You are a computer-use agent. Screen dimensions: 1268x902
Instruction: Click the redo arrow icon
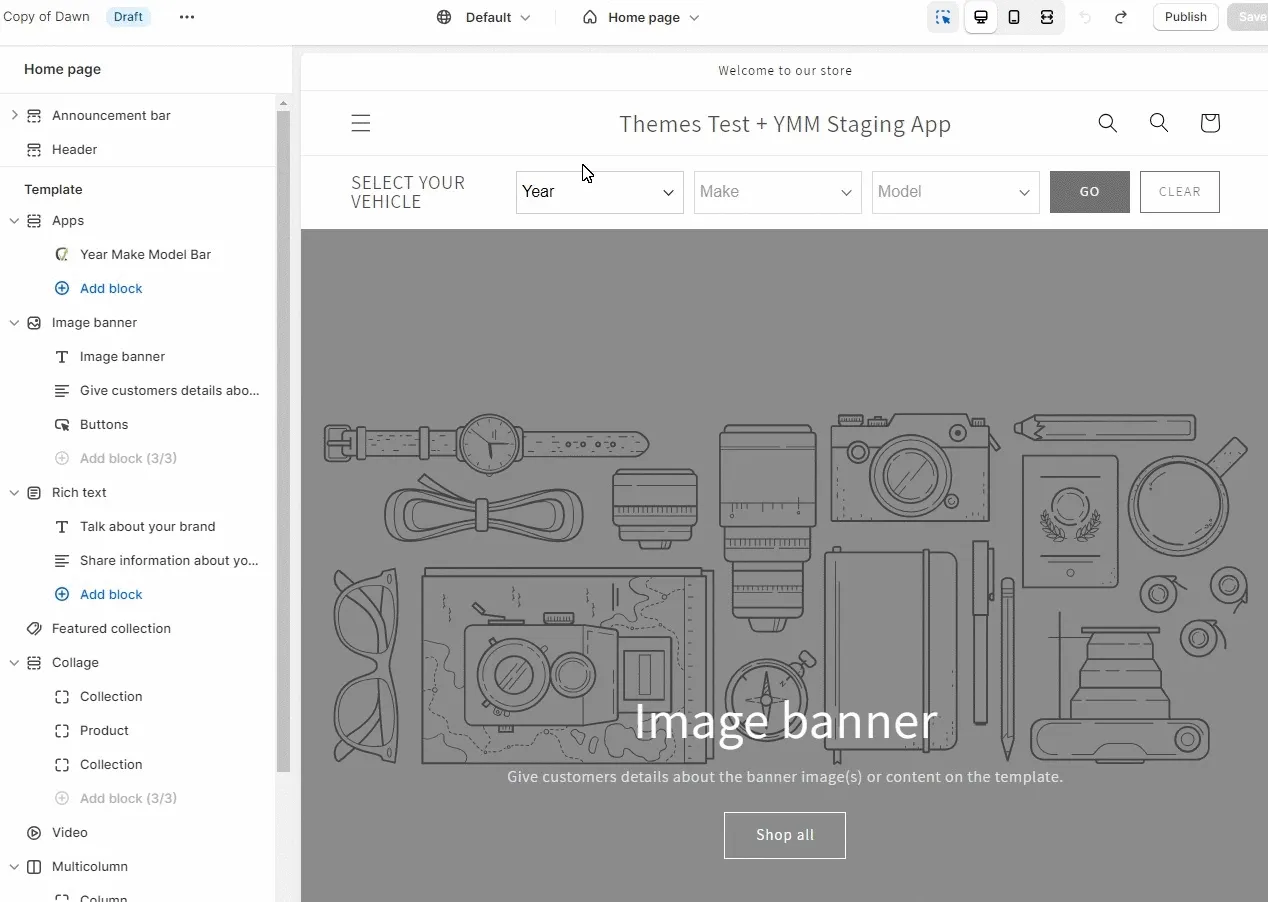click(x=1121, y=17)
